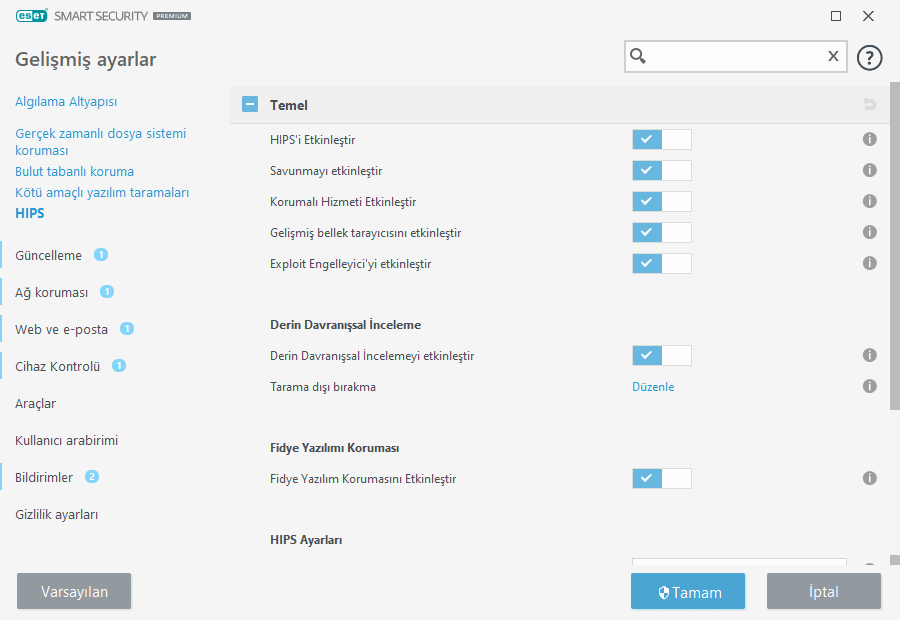The height and width of the screenshot is (620, 900).
Task: Click the info icon for HIPS'i Etkinleştir
Action: [x=870, y=140]
